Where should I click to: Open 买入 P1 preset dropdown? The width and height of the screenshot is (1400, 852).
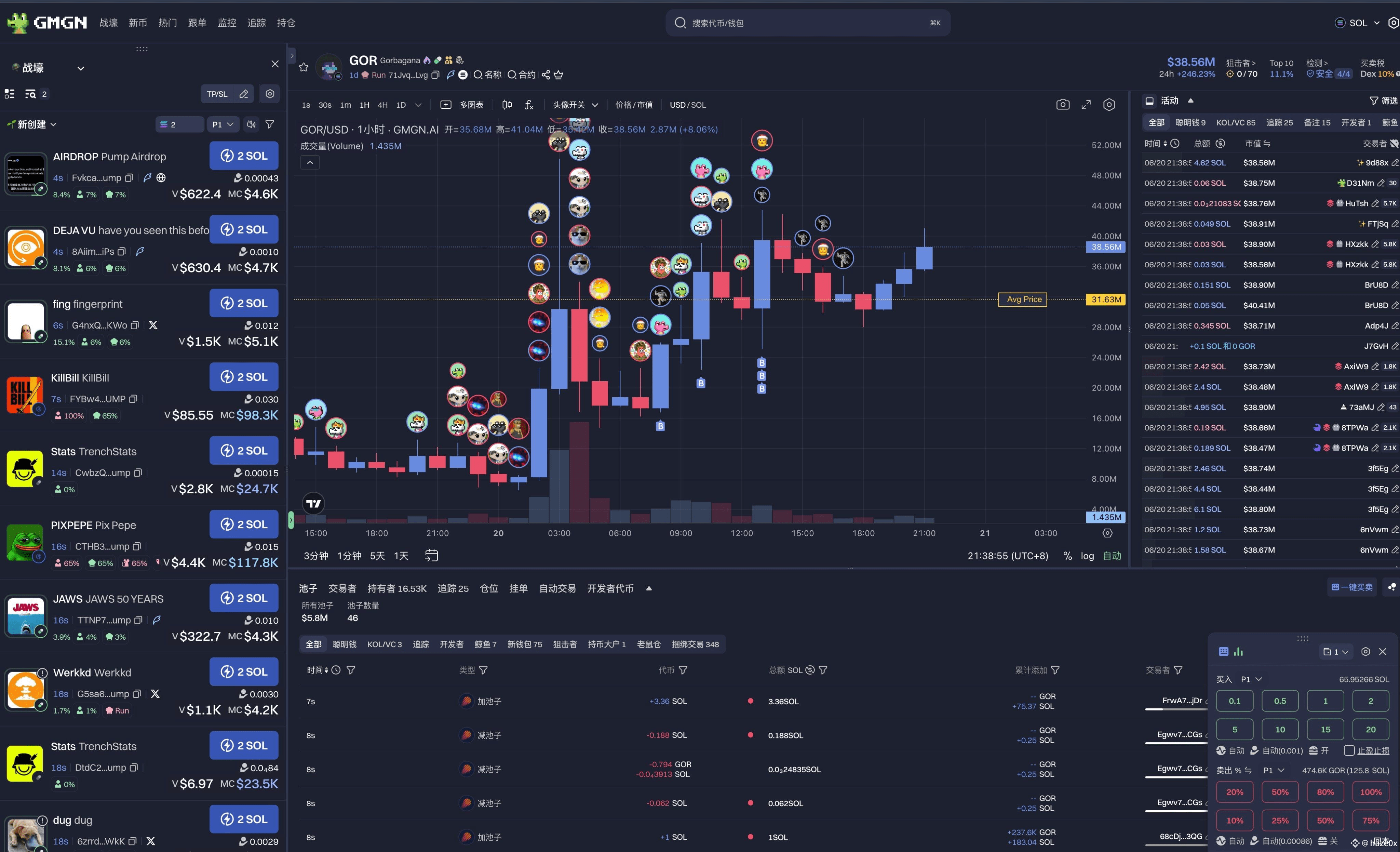coord(1251,679)
